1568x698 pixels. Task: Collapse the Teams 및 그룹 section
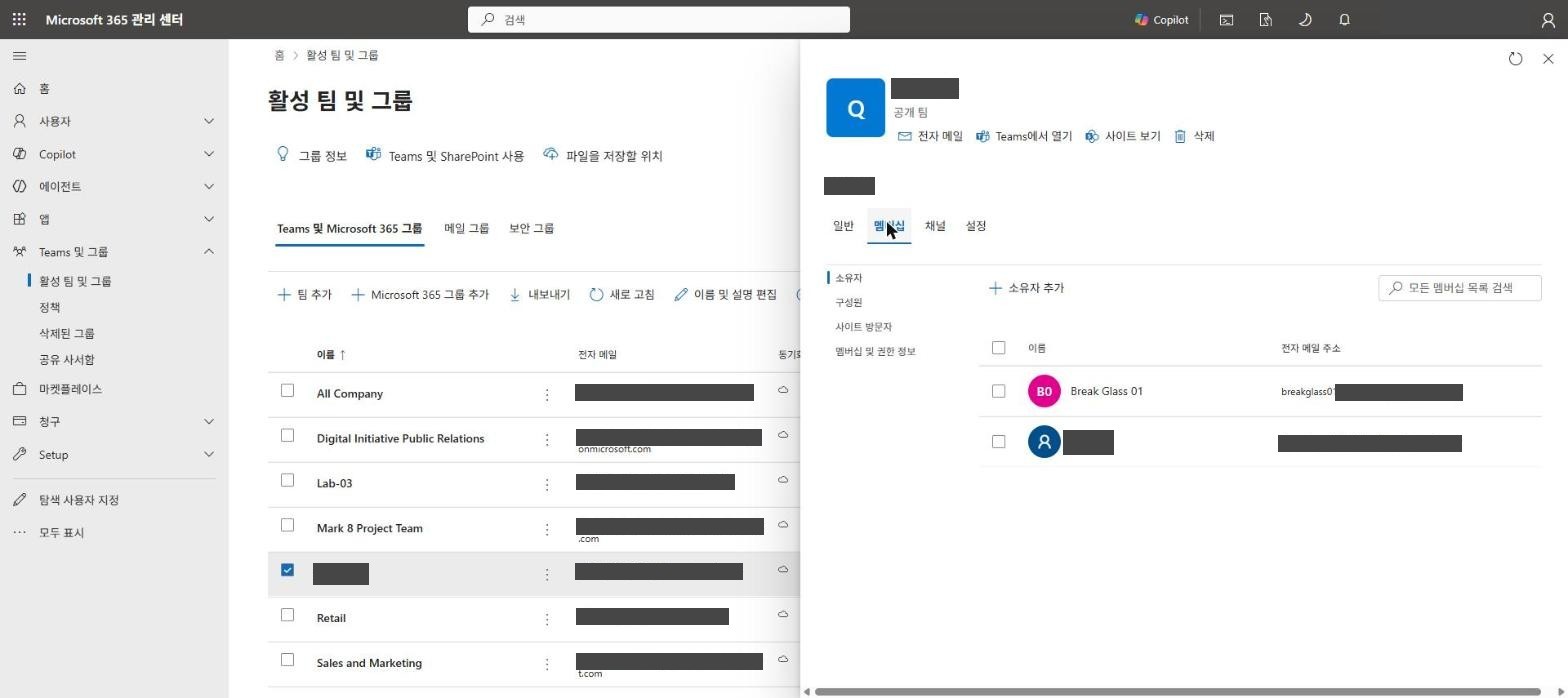[x=209, y=251]
